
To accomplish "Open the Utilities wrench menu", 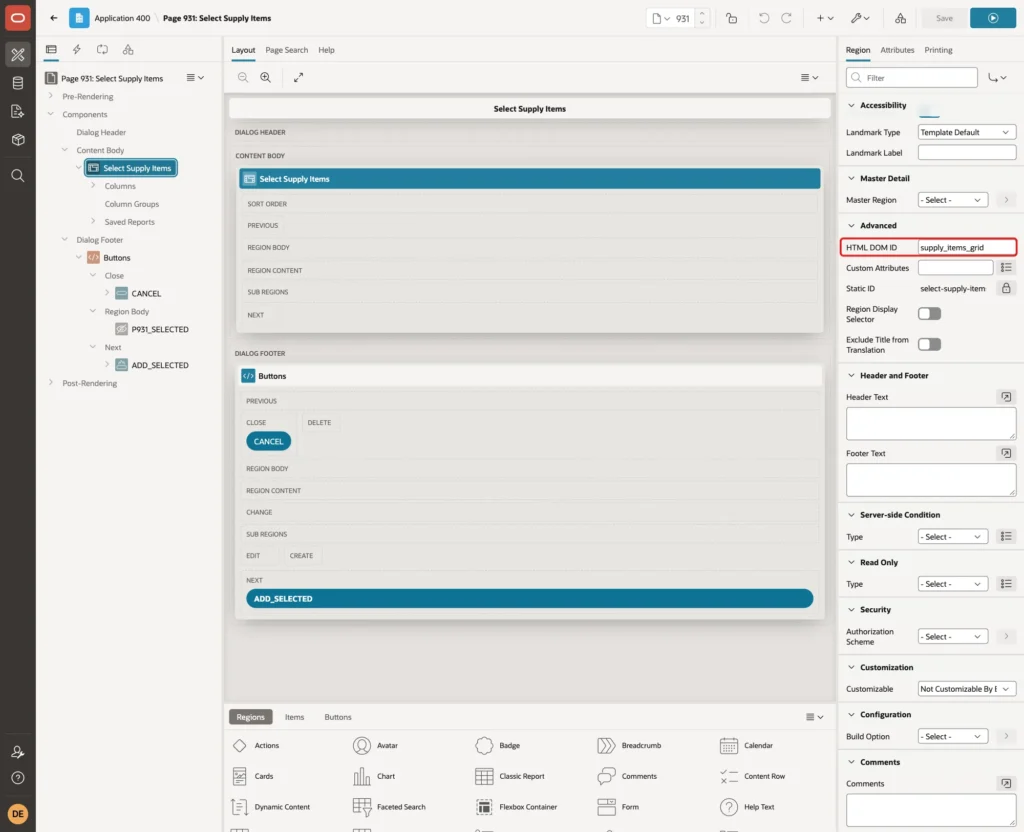I will (860, 18).
